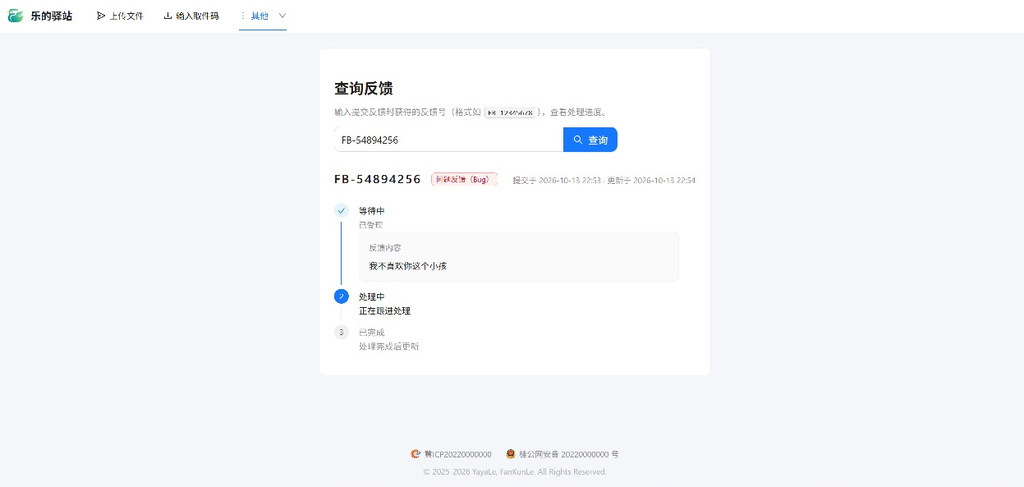Click the ICP record icon in footer
The height and width of the screenshot is (487, 1024).
point(415,454)
